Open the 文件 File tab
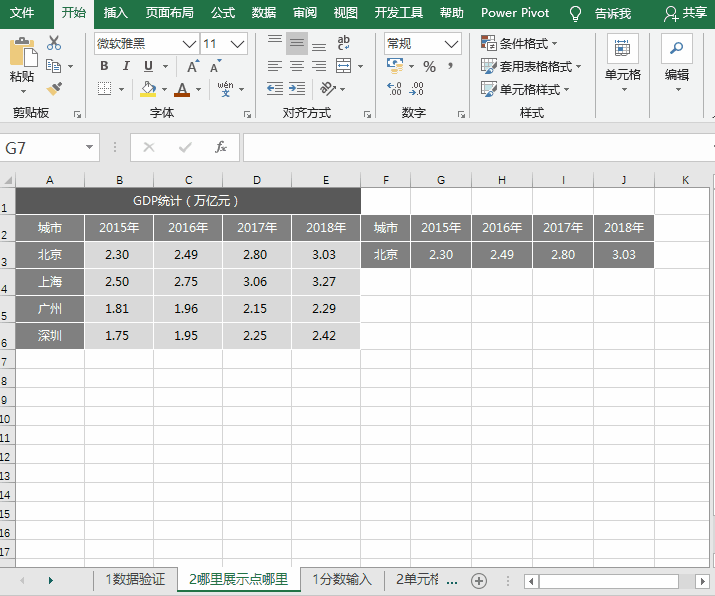Screen dimensions: 715x596 click(22, 13)
